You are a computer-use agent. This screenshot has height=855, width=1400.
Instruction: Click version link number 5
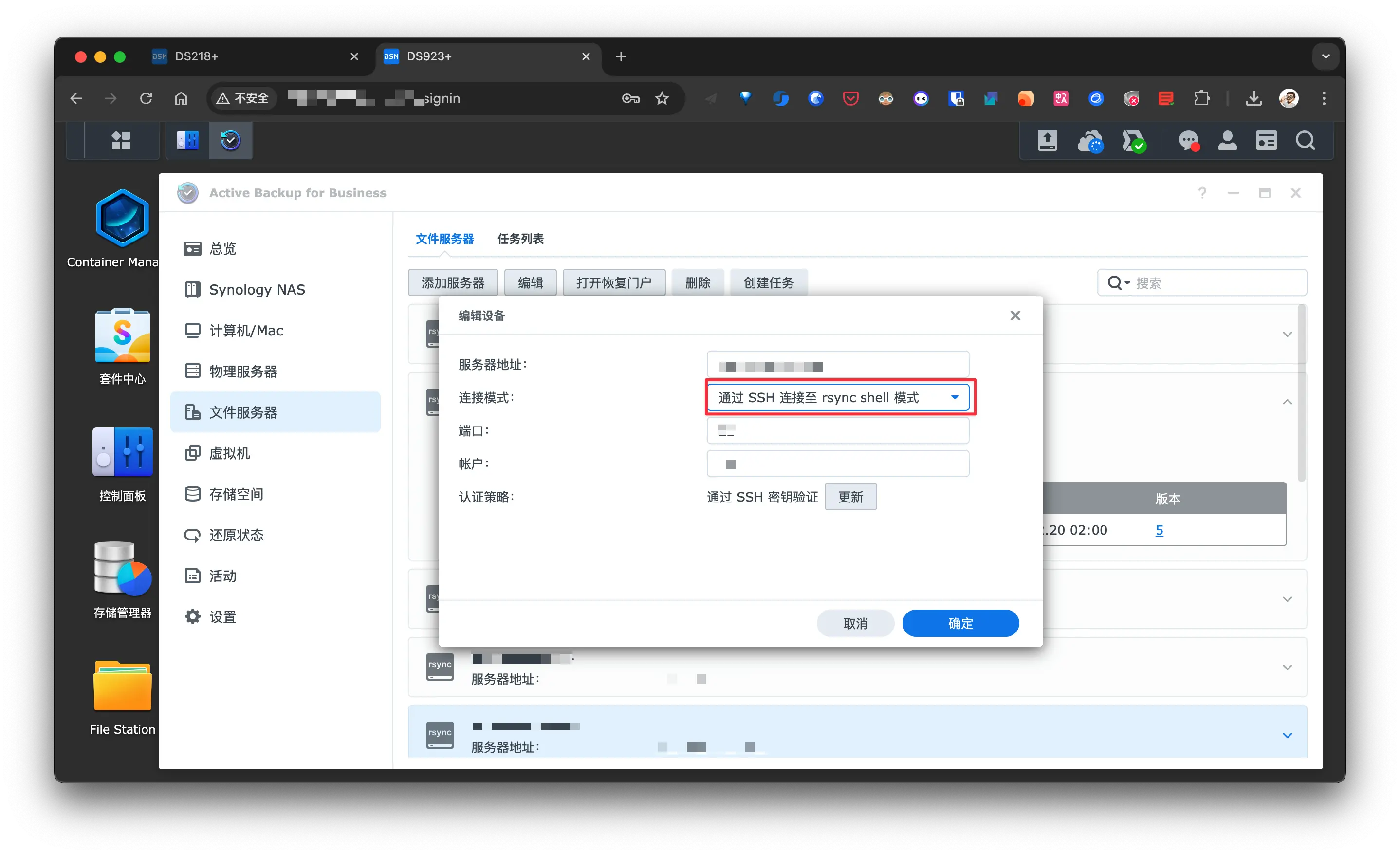[x=1159, y=530]
